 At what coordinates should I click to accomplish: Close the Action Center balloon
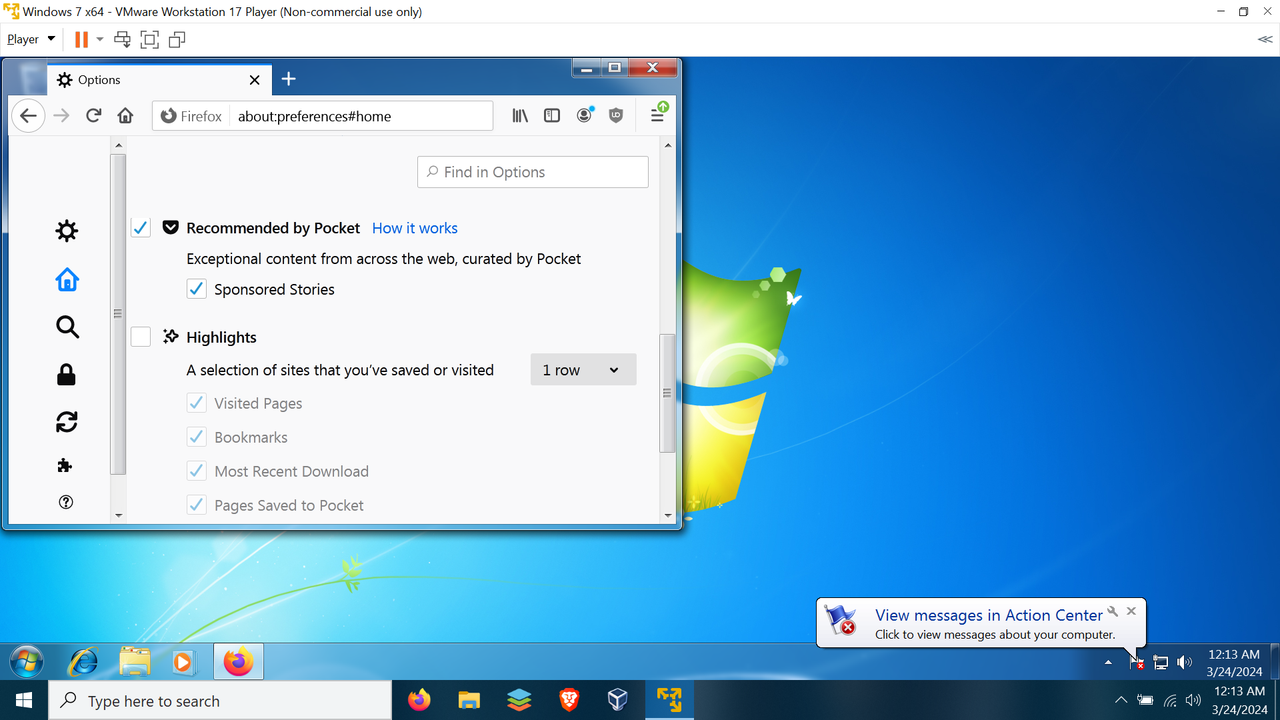point(1131,611)
